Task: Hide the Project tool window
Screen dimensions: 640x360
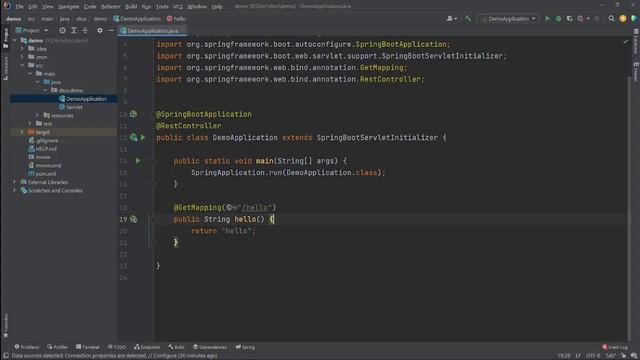Action: pyautogui.click(x=111, y=31)
